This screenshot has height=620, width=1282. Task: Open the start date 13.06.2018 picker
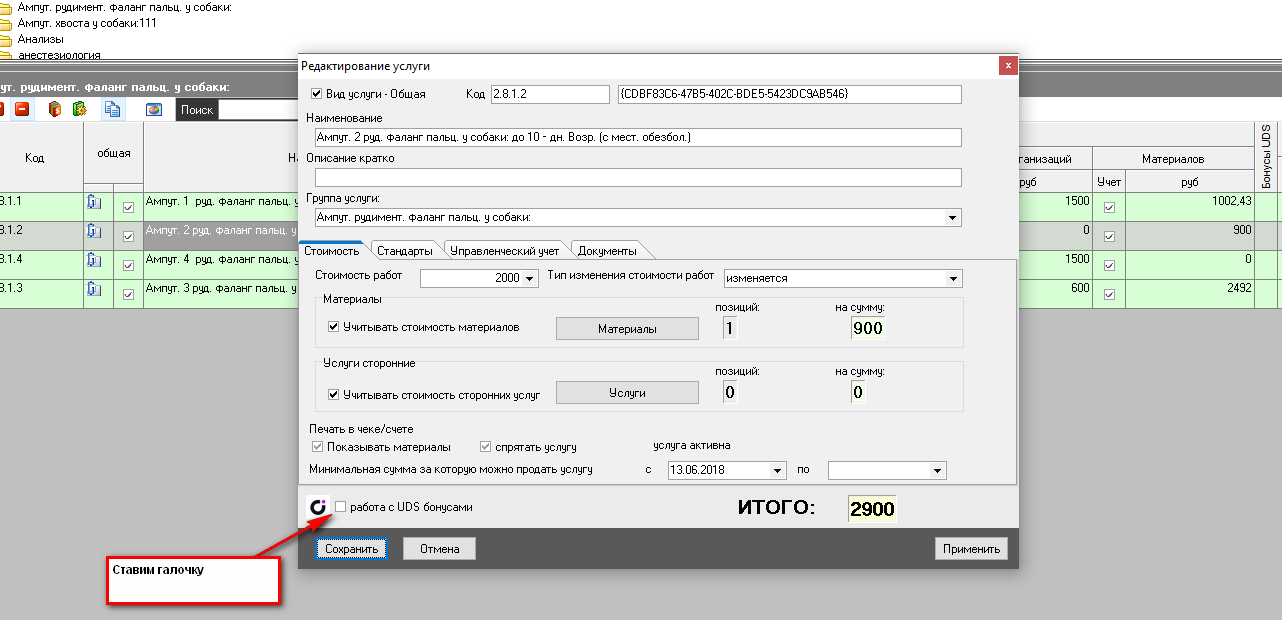(777, 470)
